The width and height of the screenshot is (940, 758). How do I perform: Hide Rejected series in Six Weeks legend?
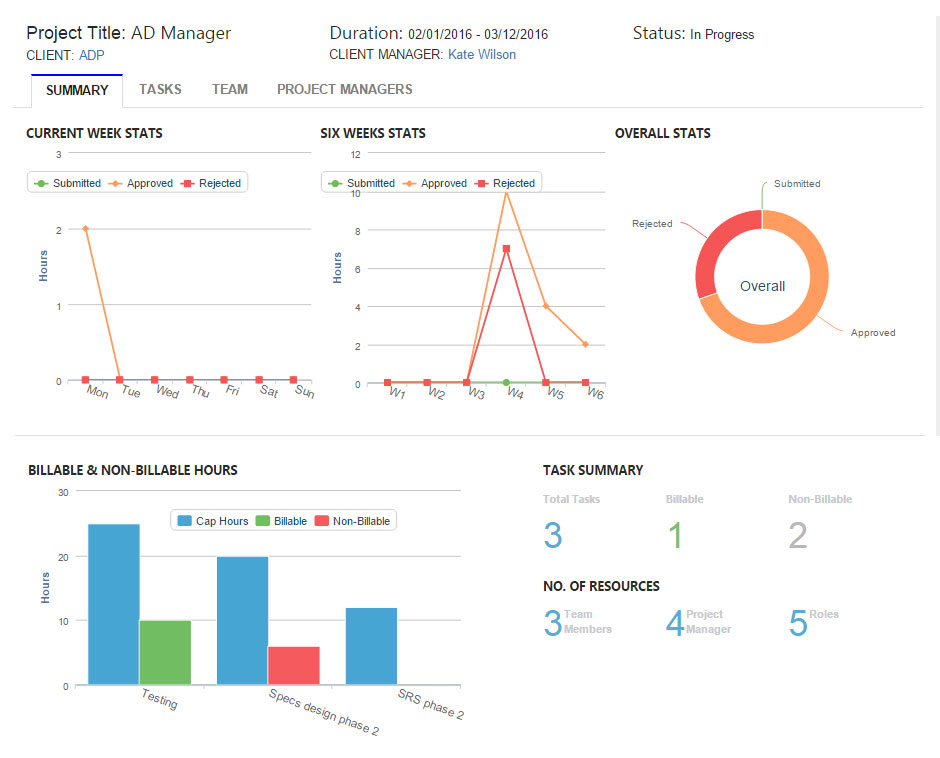pyautogui.click(x=506, y=183)
